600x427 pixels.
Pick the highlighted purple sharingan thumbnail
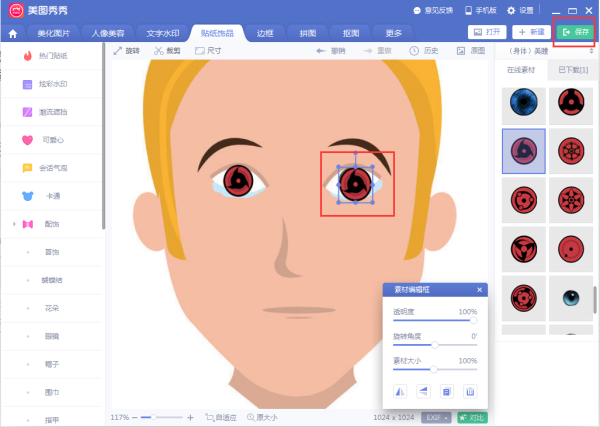[524, 151]
